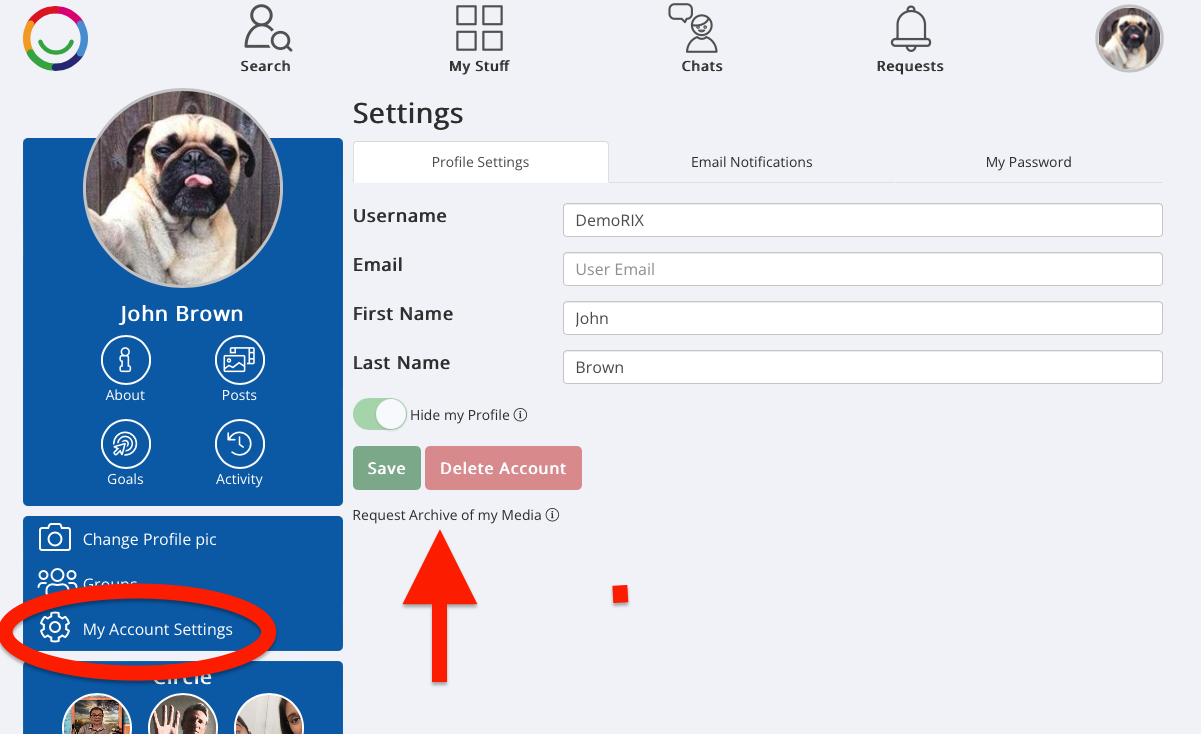This screenshot has height=734, width=1201.
Task: Open the Goals target icon
Action: (126, 444)
